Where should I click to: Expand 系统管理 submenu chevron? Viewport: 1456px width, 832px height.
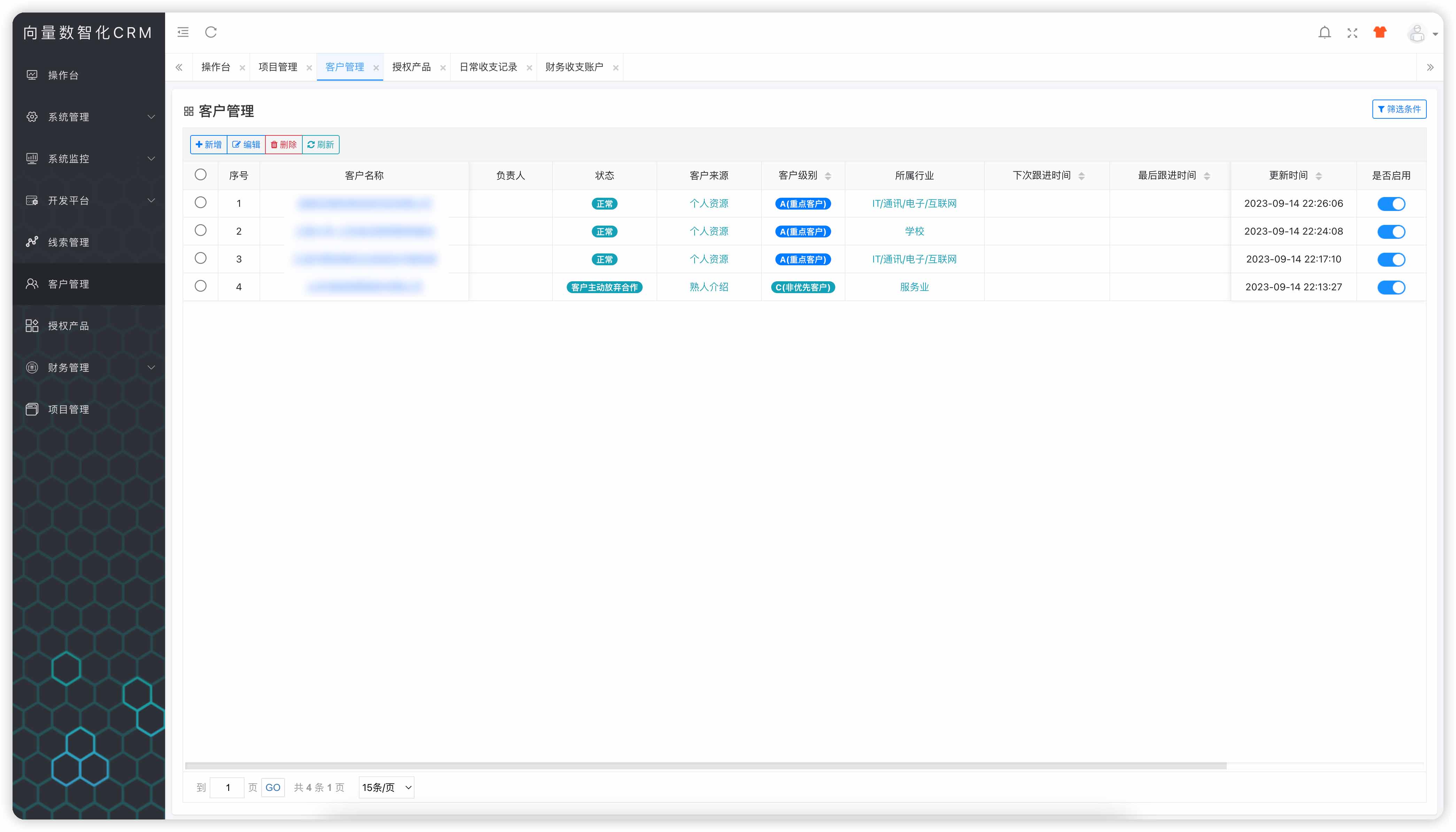(x=152, y=117)
